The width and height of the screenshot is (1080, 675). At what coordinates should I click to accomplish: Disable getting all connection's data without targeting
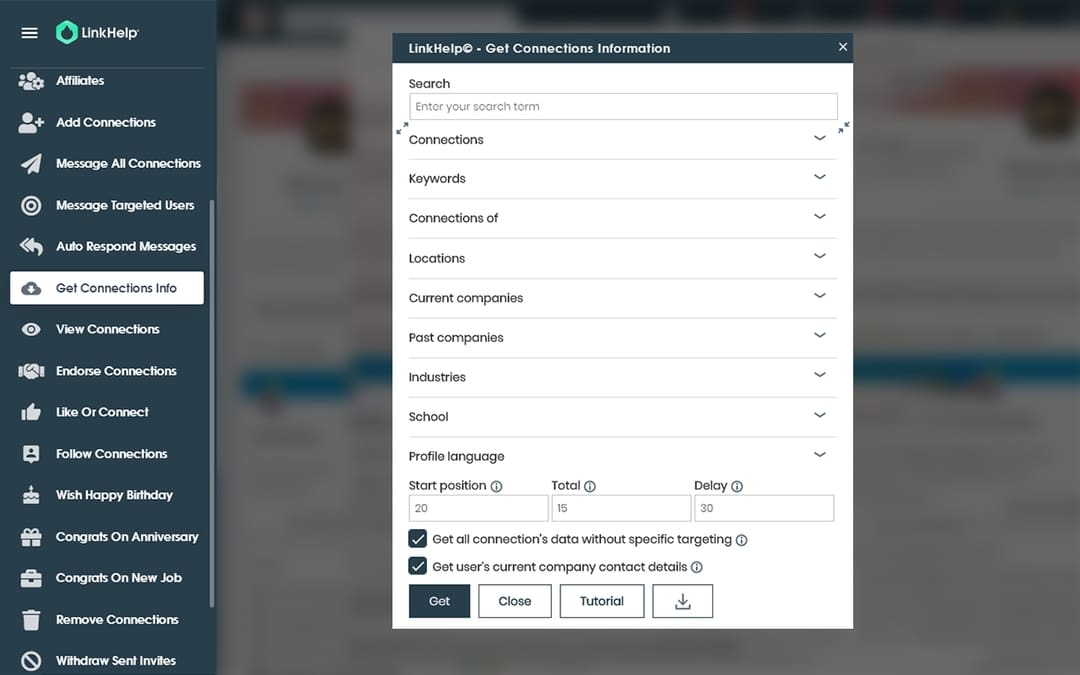(418, 538)
